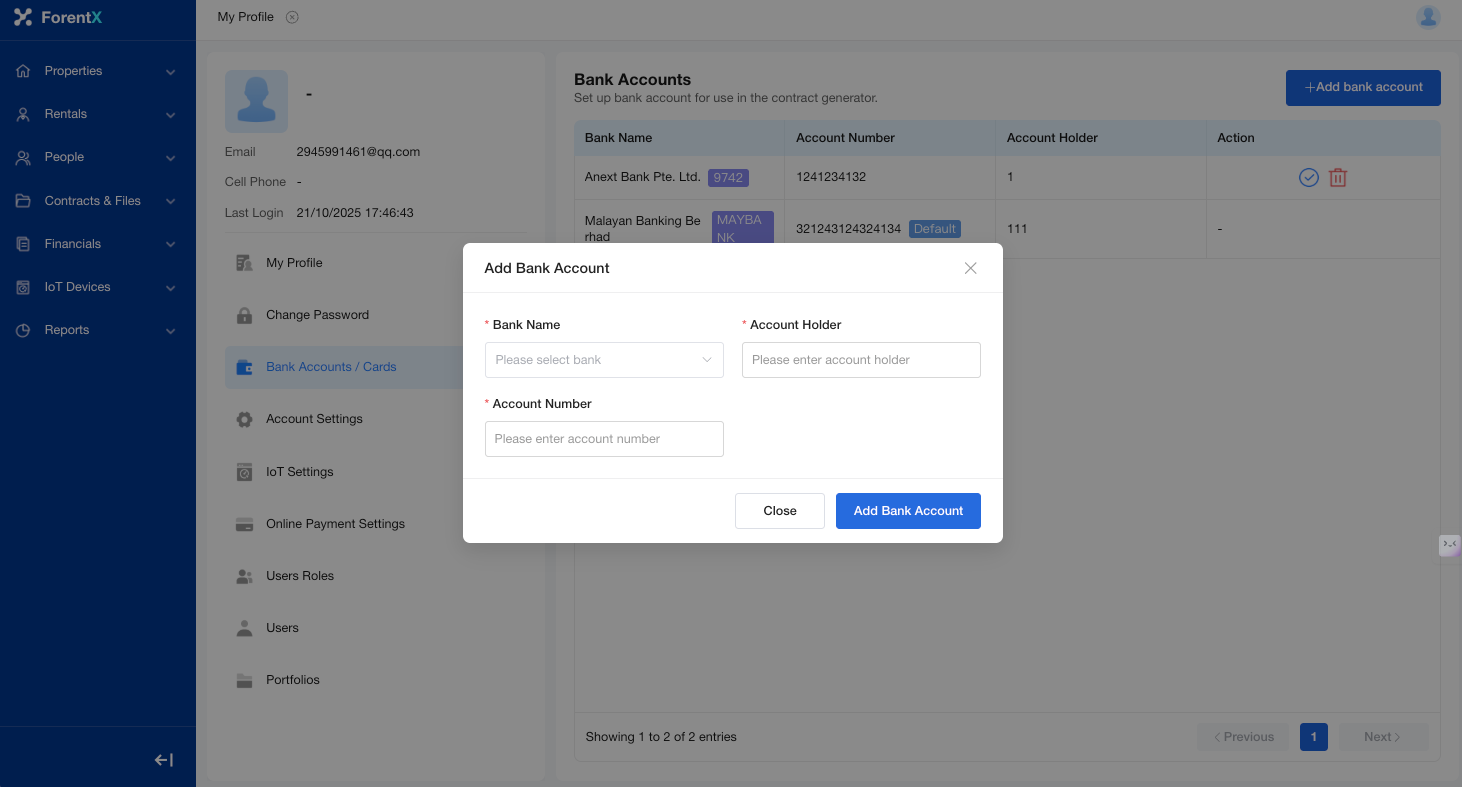Dismiss the dialog with the X icon
Screen dimensions: 1462x787
coord(970,268)
